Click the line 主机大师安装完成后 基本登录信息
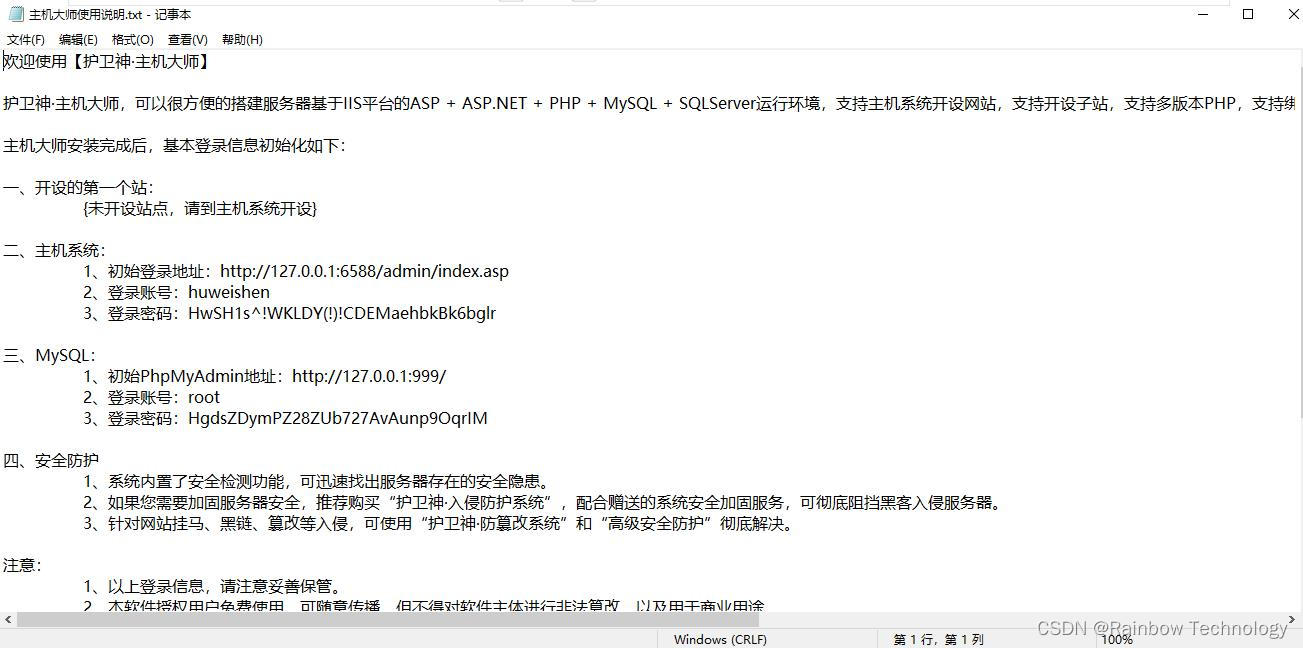Screen dimensions: 1303x648 point(174,145)
